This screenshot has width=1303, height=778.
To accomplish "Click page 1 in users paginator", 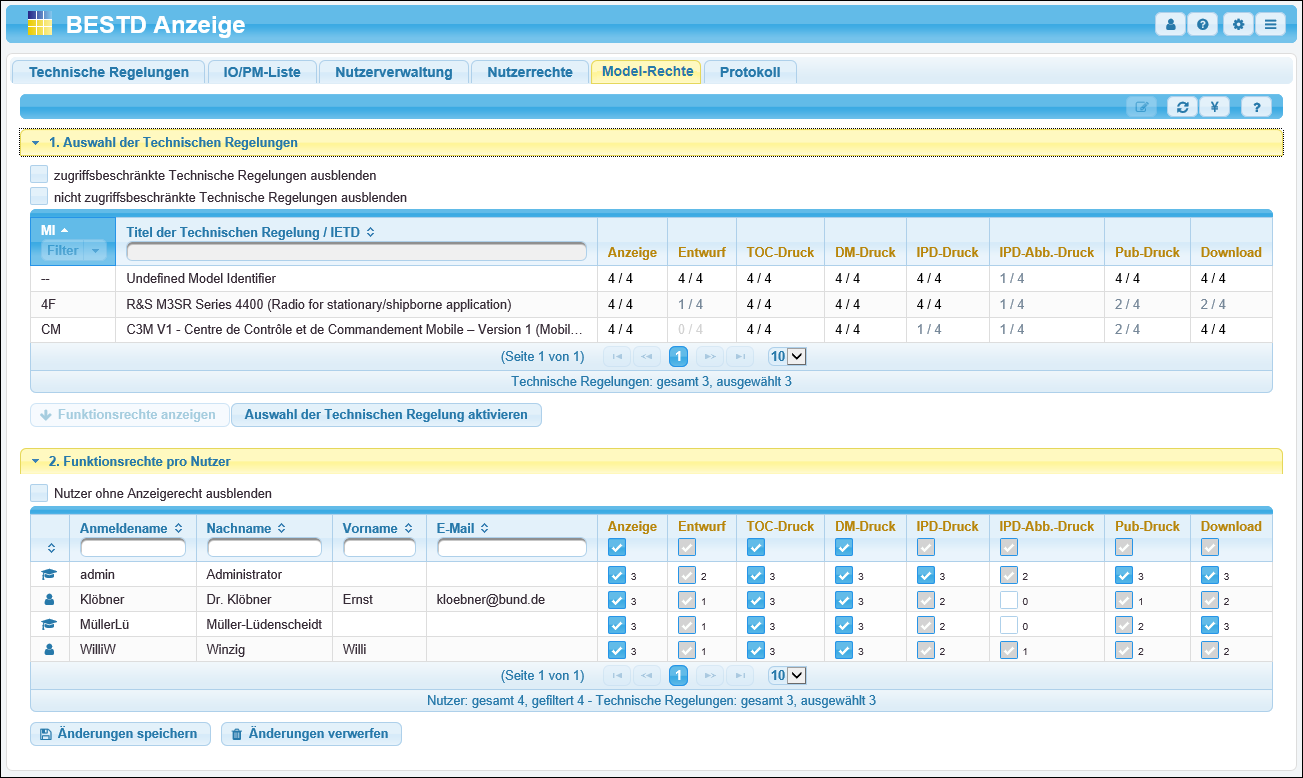I will coord(678,675).
